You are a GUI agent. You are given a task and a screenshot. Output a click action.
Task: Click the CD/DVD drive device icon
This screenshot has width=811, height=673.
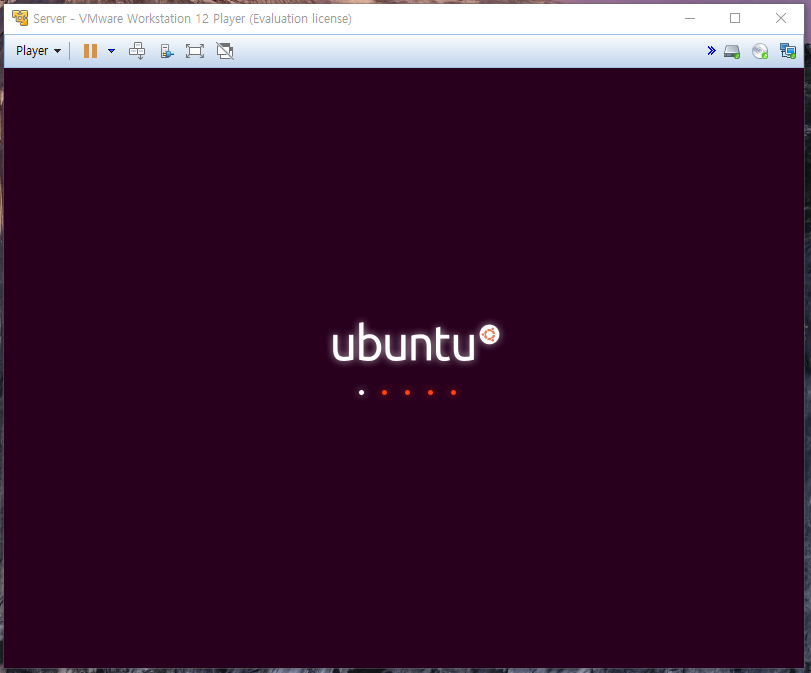[760, 51]
